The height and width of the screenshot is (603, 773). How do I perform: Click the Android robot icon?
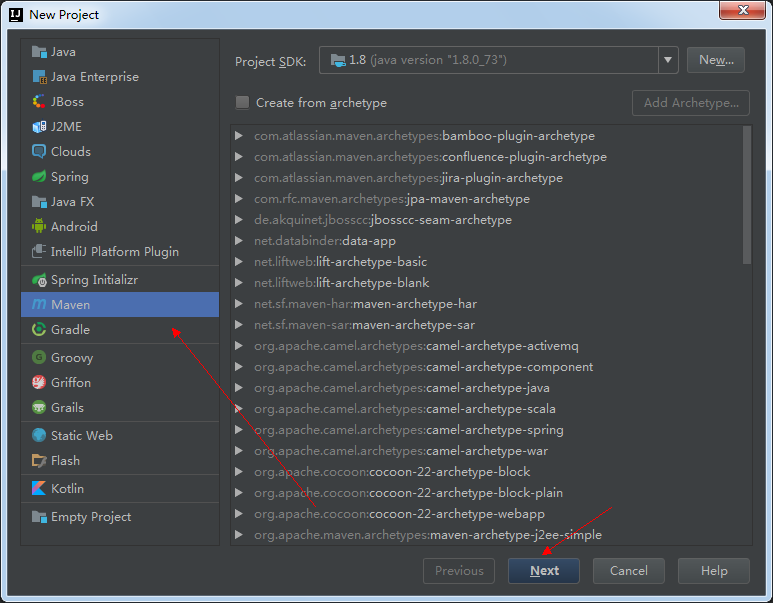click(39, 226)
